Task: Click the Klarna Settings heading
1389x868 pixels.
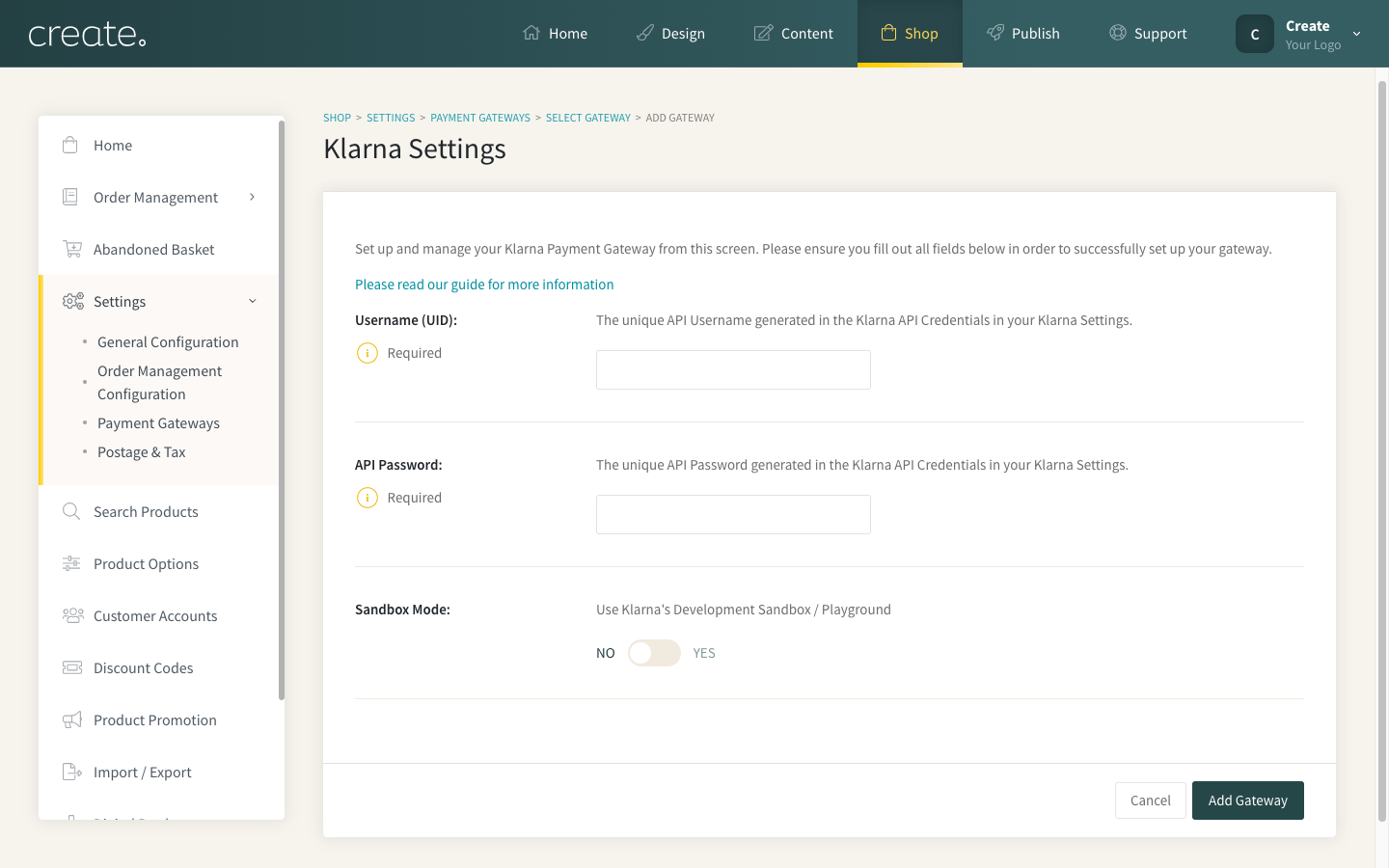Action: click(415, 149)
